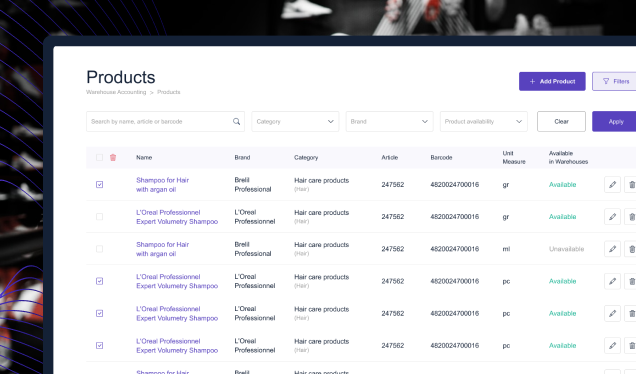This screenshot has height=374, width=636.
Task: Focus the search by name, article or barcode field
Action: coord(165,121)
